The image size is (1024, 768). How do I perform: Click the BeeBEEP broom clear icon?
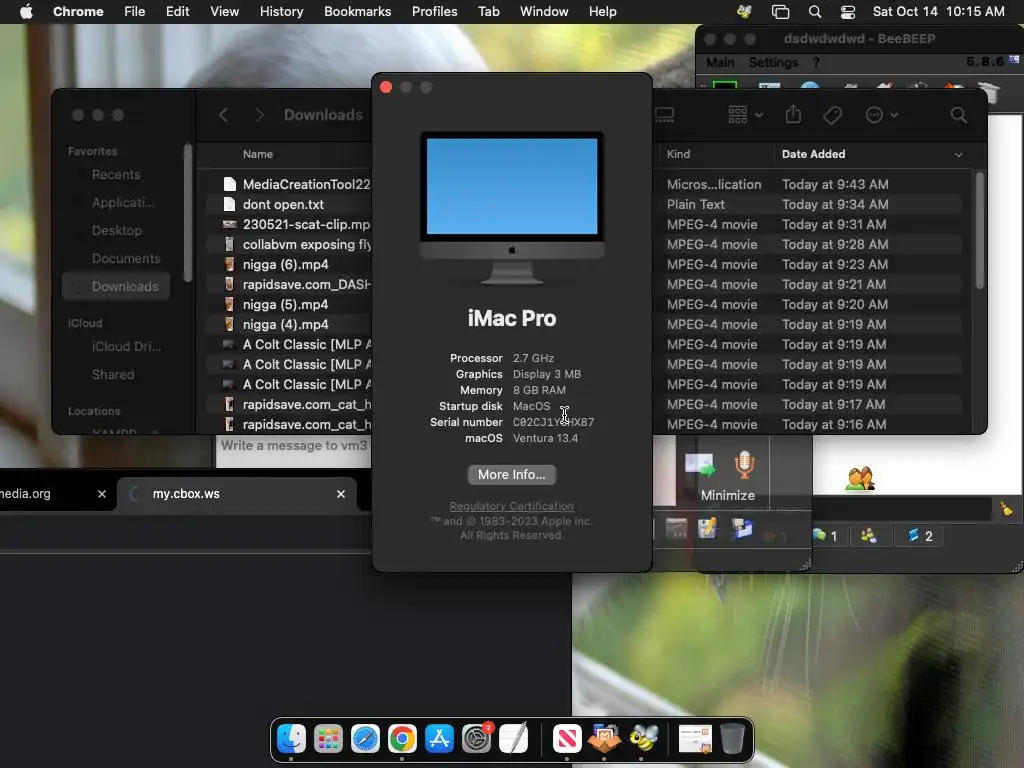(x=1006, y=507)
